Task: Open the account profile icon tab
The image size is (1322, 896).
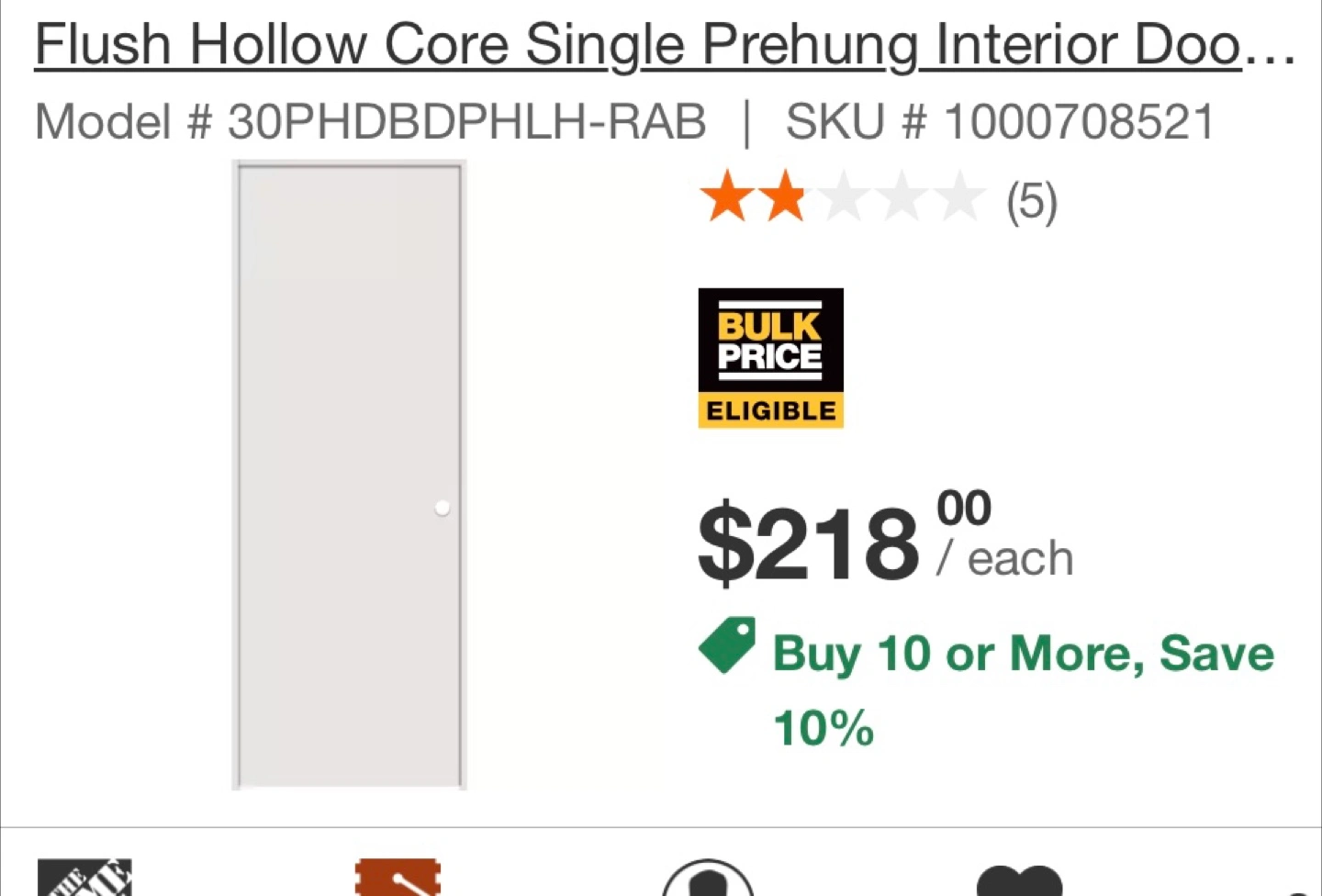Action: click(x=708, y=878)
